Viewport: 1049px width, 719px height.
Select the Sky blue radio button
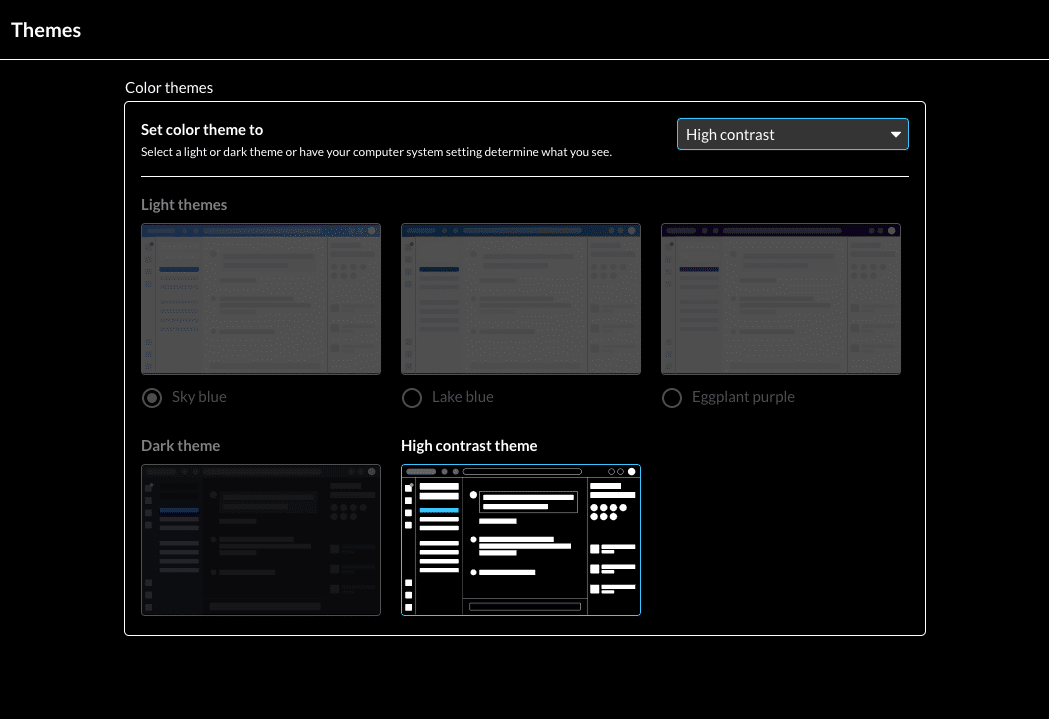pyautogui.click(x=152, y=398)
